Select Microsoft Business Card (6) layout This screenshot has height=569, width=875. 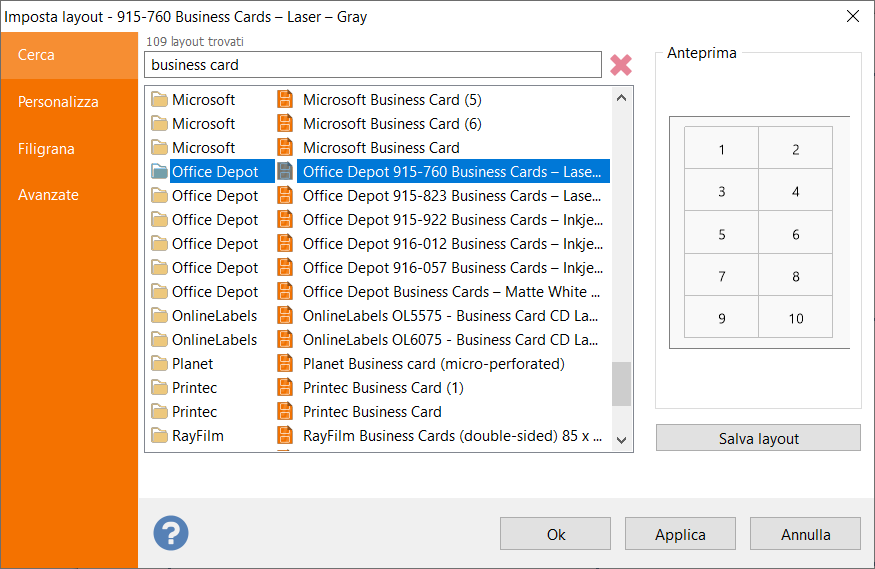click(x=392, y=124)
